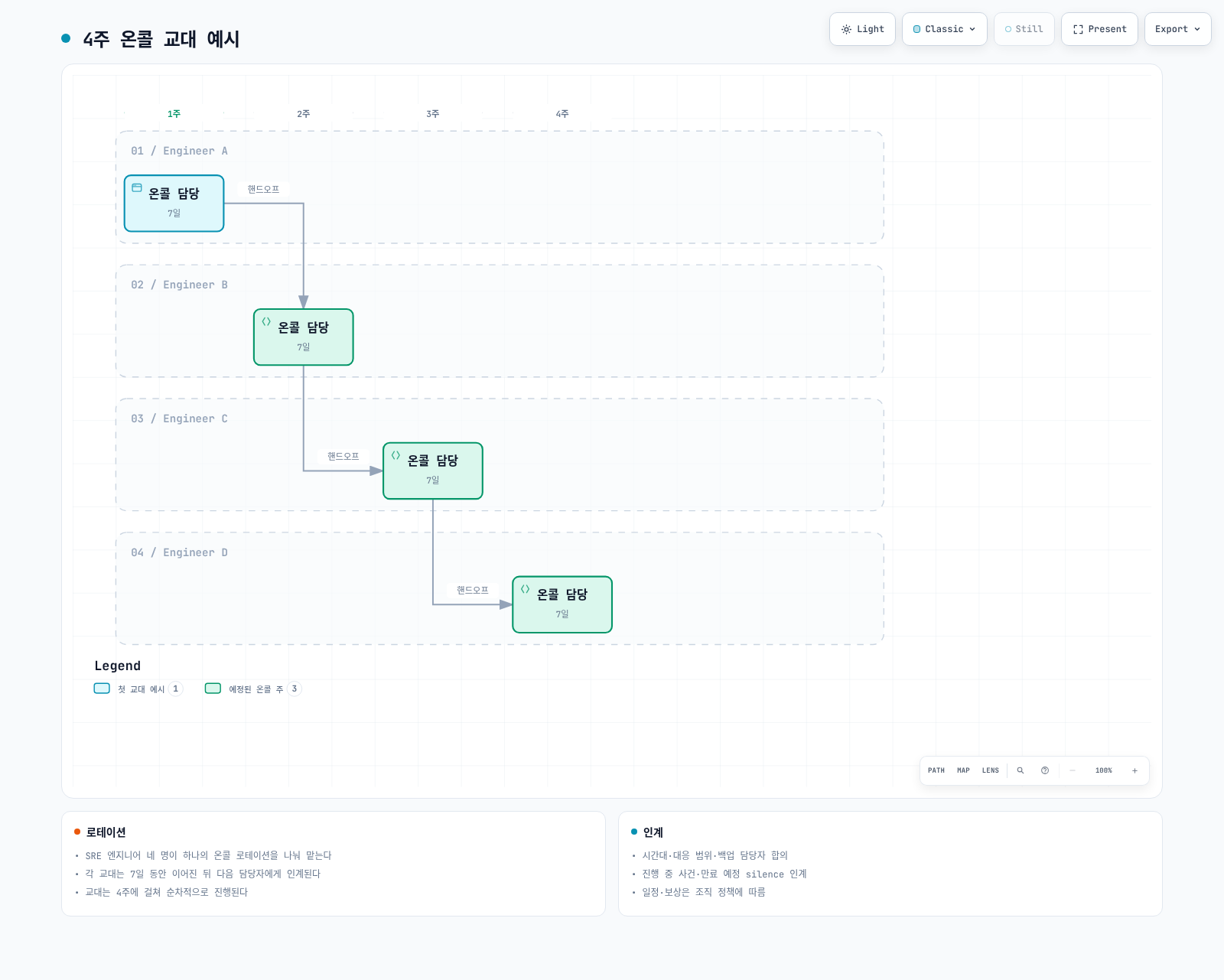The width and height of the screenshot is (1224, 980).
Task: Open the help question-mark icon
Action: pos(1044,770)
